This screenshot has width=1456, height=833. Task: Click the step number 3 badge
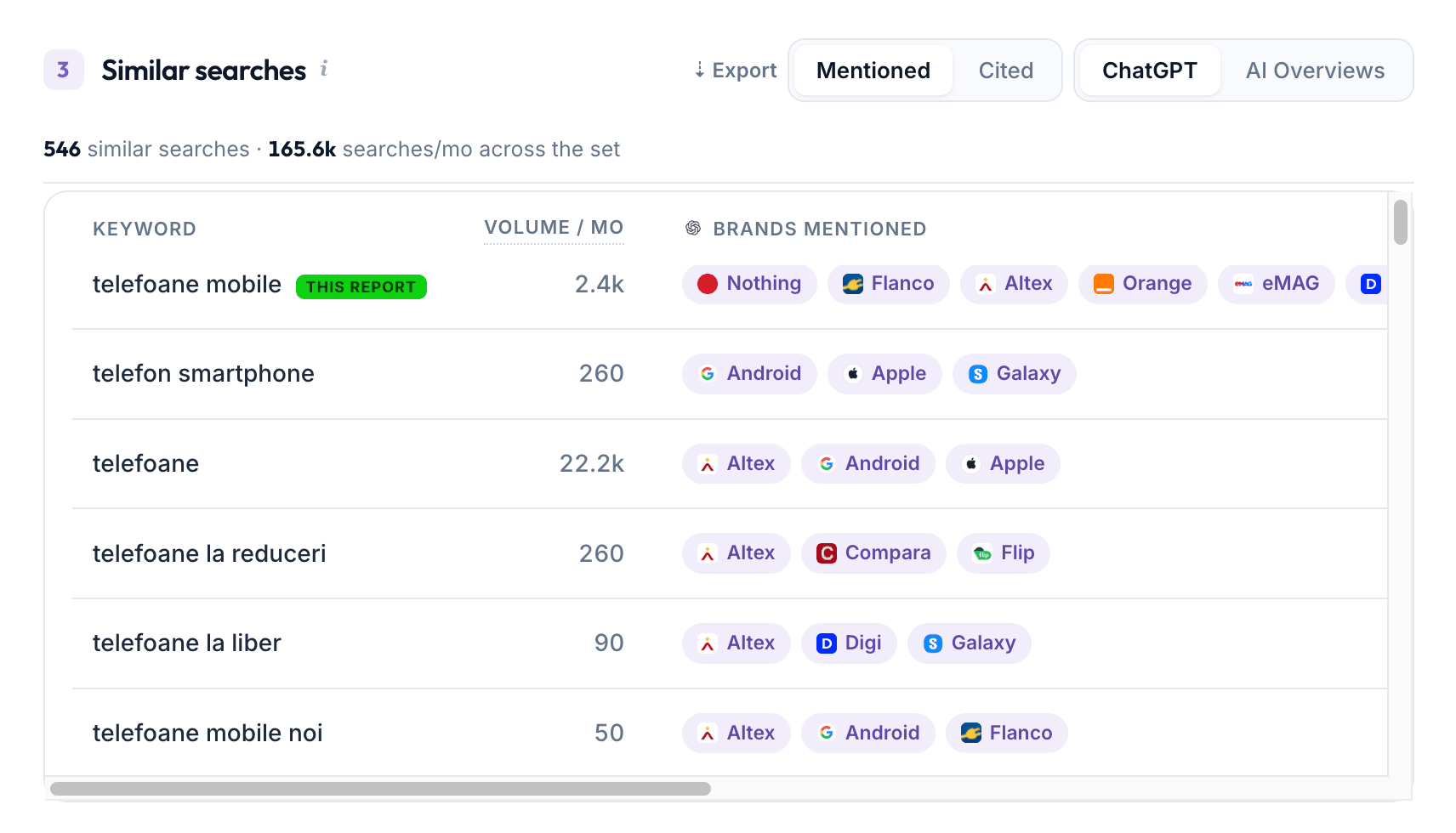coord(64,70)
